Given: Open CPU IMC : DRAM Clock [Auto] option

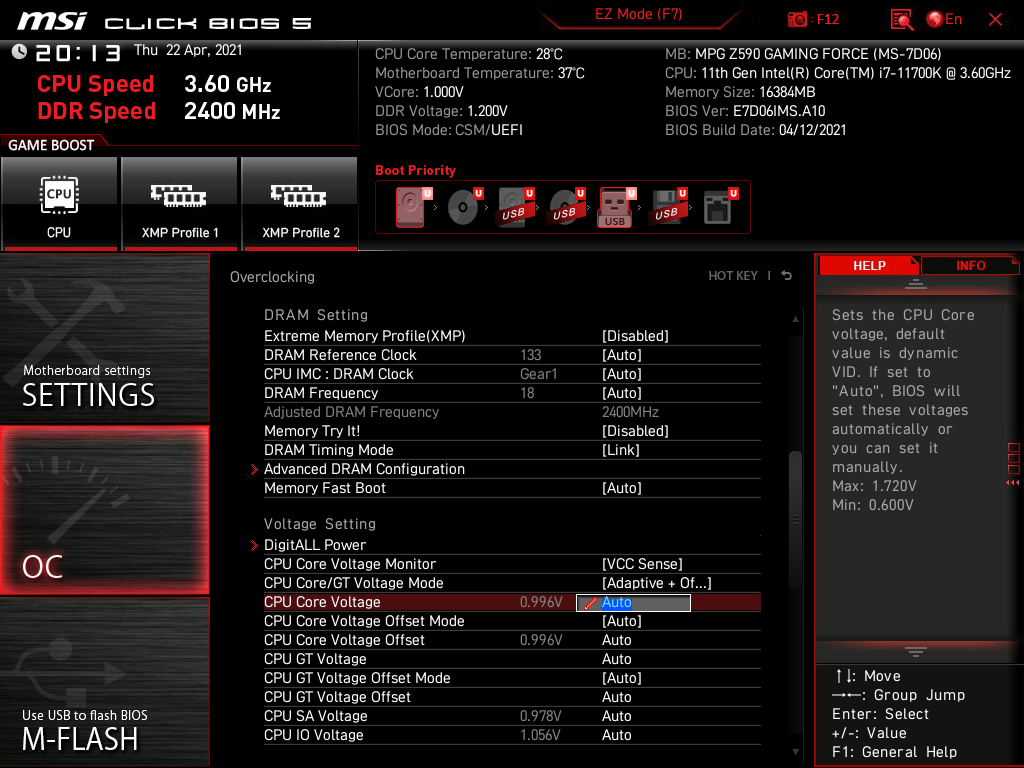Looking at the screenshot, I should tap(621, 374).
